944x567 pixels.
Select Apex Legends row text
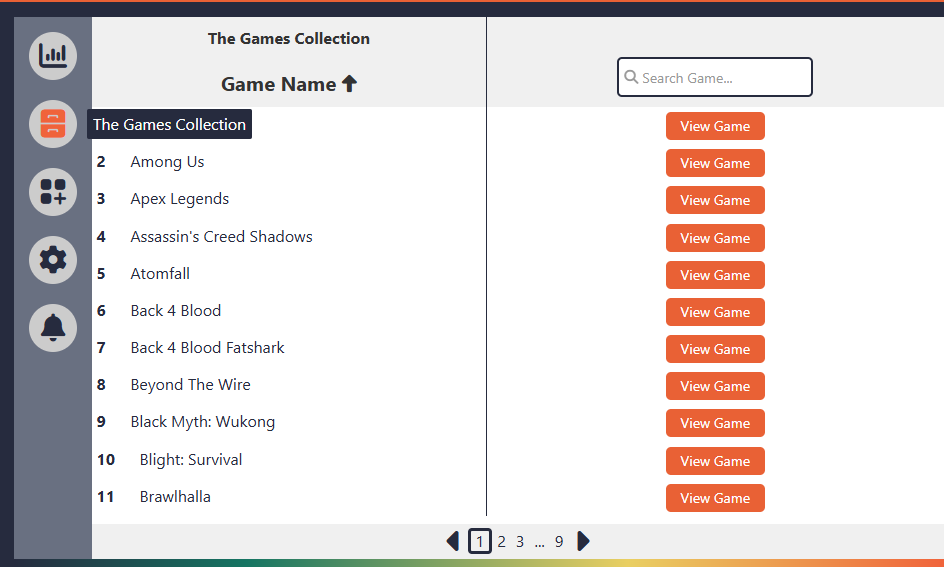pos(179,199)
